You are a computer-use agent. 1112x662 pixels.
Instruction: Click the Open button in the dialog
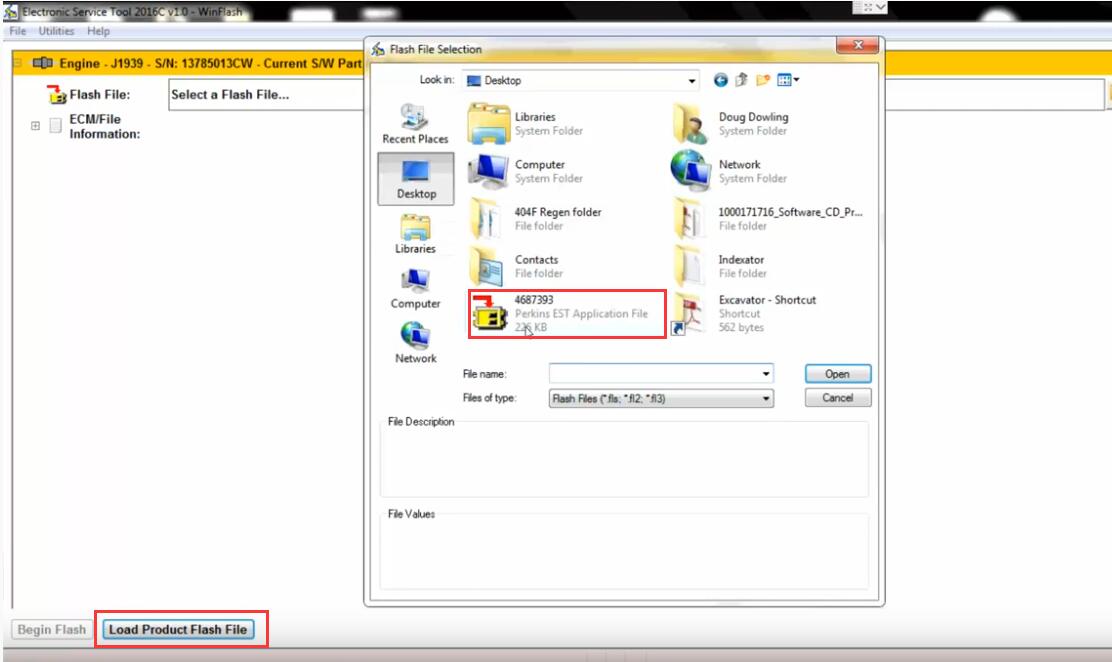click(x=836, y=373)
